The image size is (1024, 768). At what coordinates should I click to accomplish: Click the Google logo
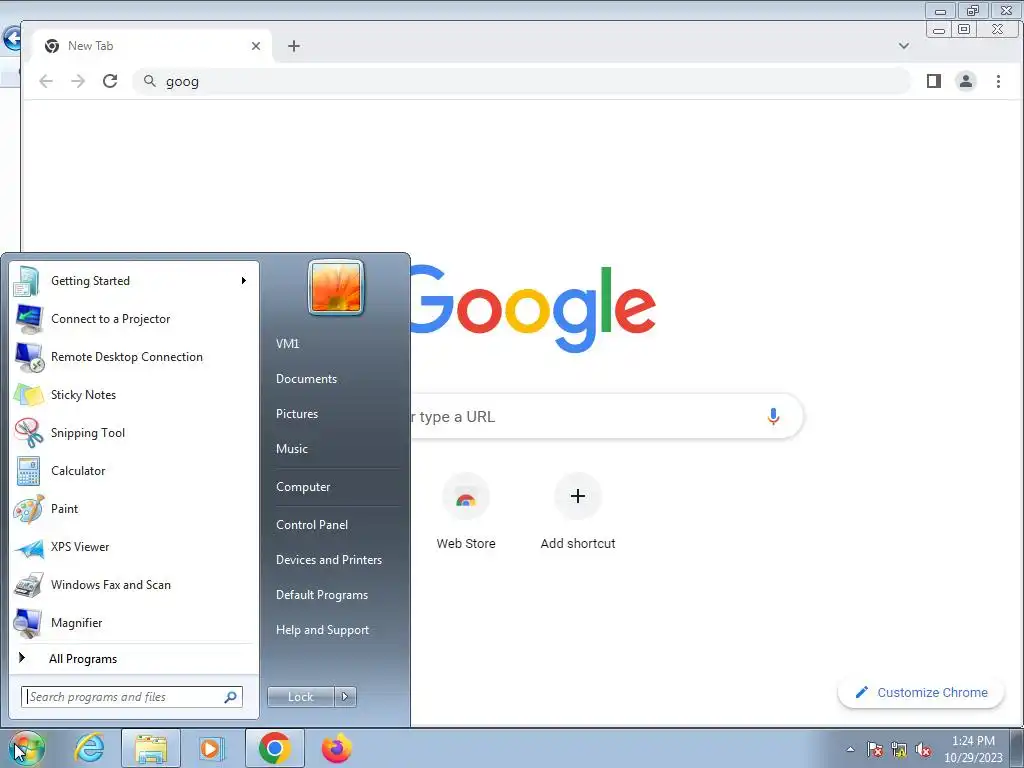(532, 307)
